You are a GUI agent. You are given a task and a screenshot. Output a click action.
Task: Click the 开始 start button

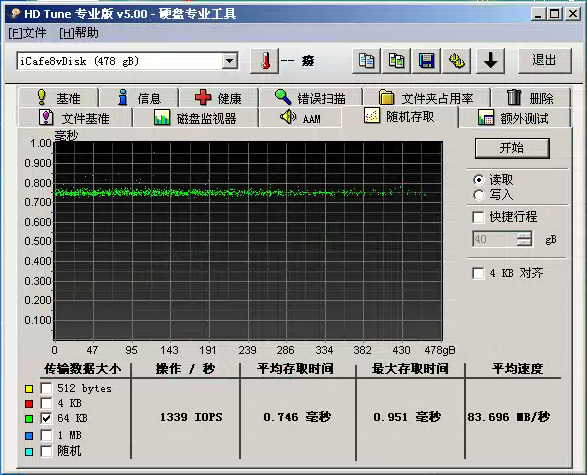click(512, 148)
